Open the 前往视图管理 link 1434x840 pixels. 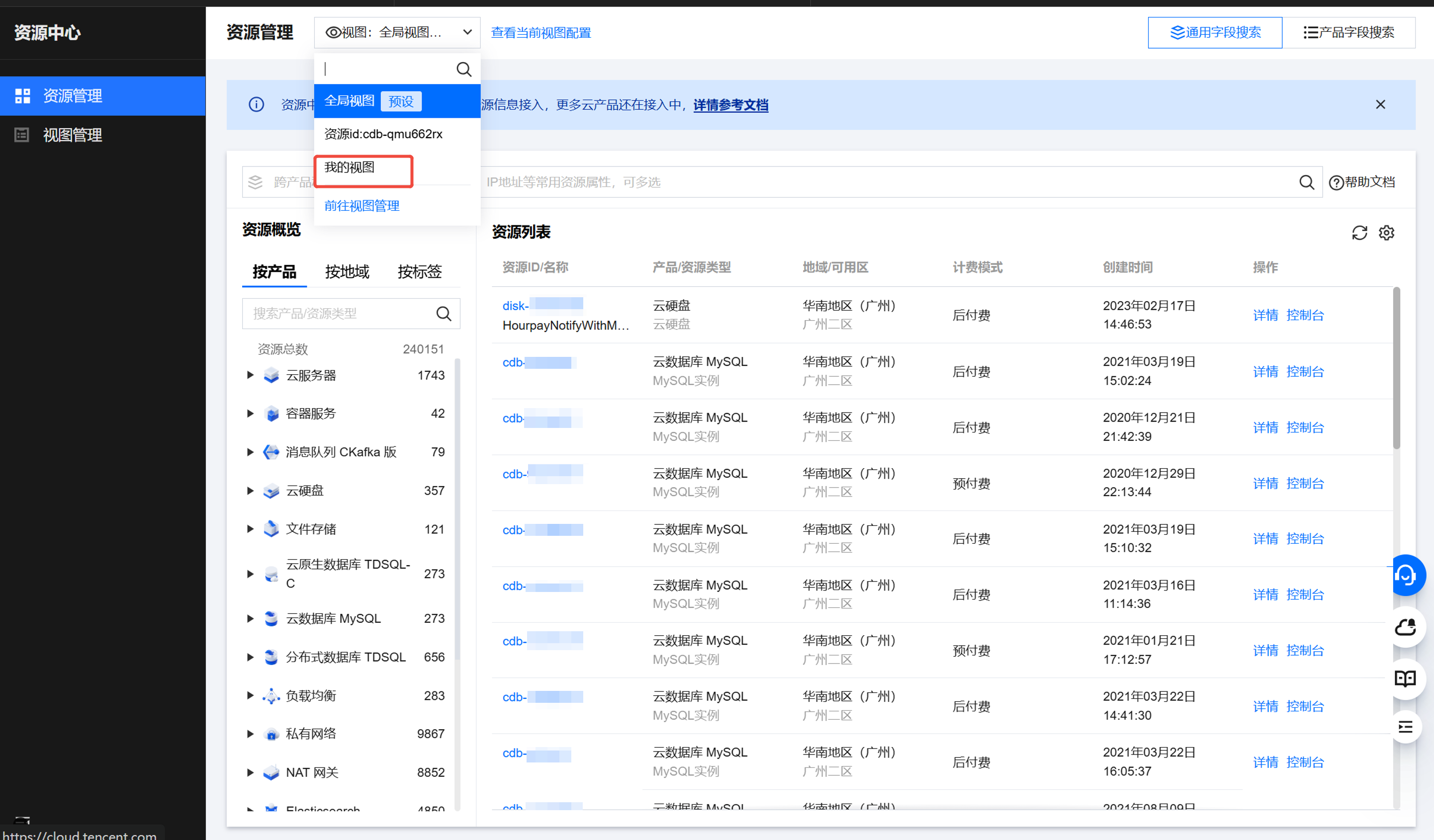(361, 206)
